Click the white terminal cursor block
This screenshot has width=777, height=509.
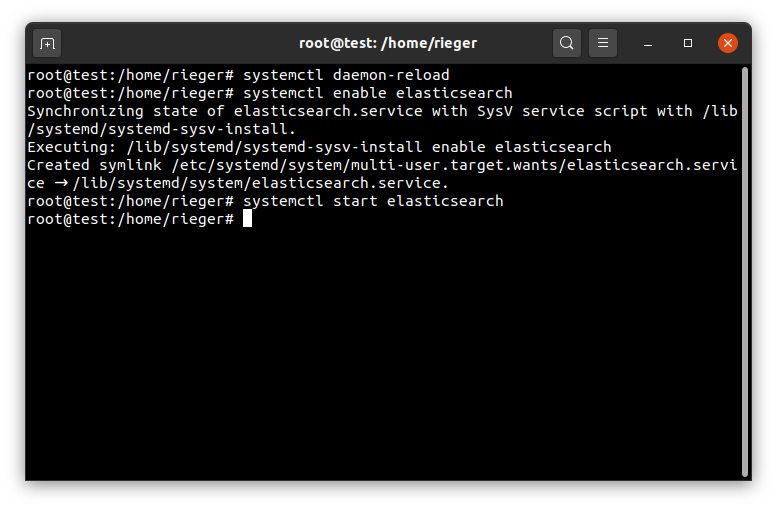pyautogui.click(x=247, y=219)
